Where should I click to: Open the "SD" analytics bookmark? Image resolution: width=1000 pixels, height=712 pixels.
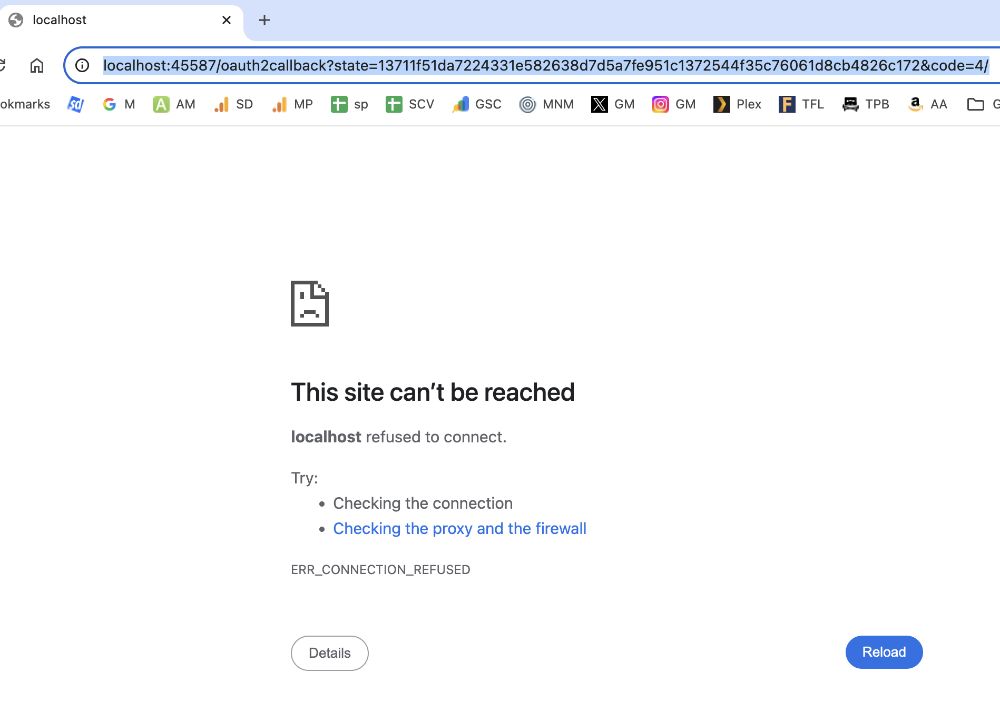click(233, 103)
